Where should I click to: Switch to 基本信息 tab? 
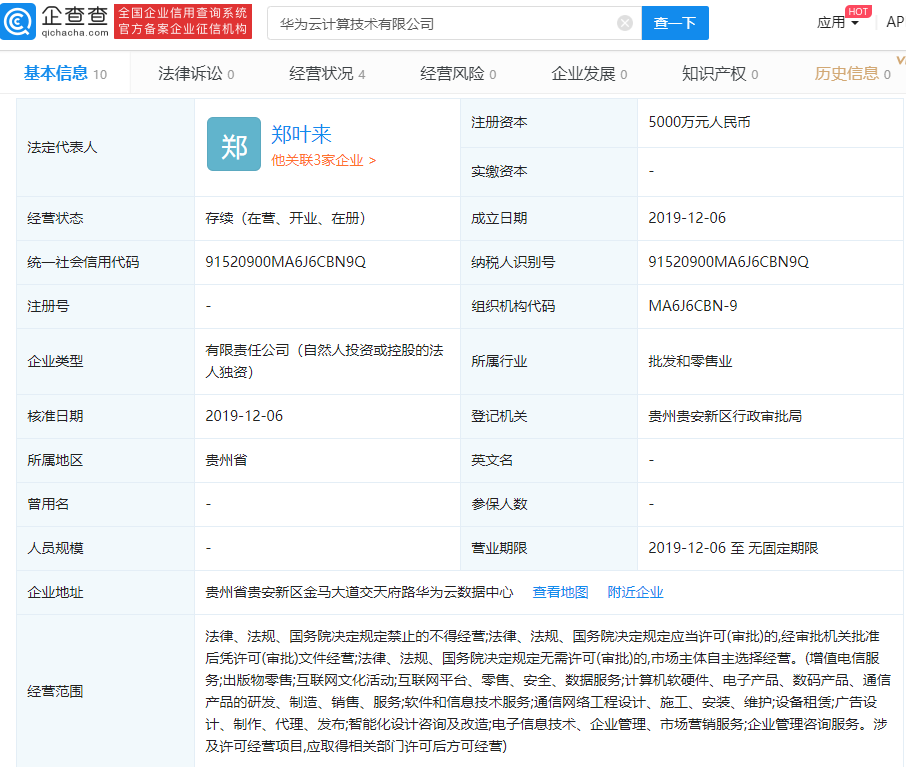pos(65,73)
